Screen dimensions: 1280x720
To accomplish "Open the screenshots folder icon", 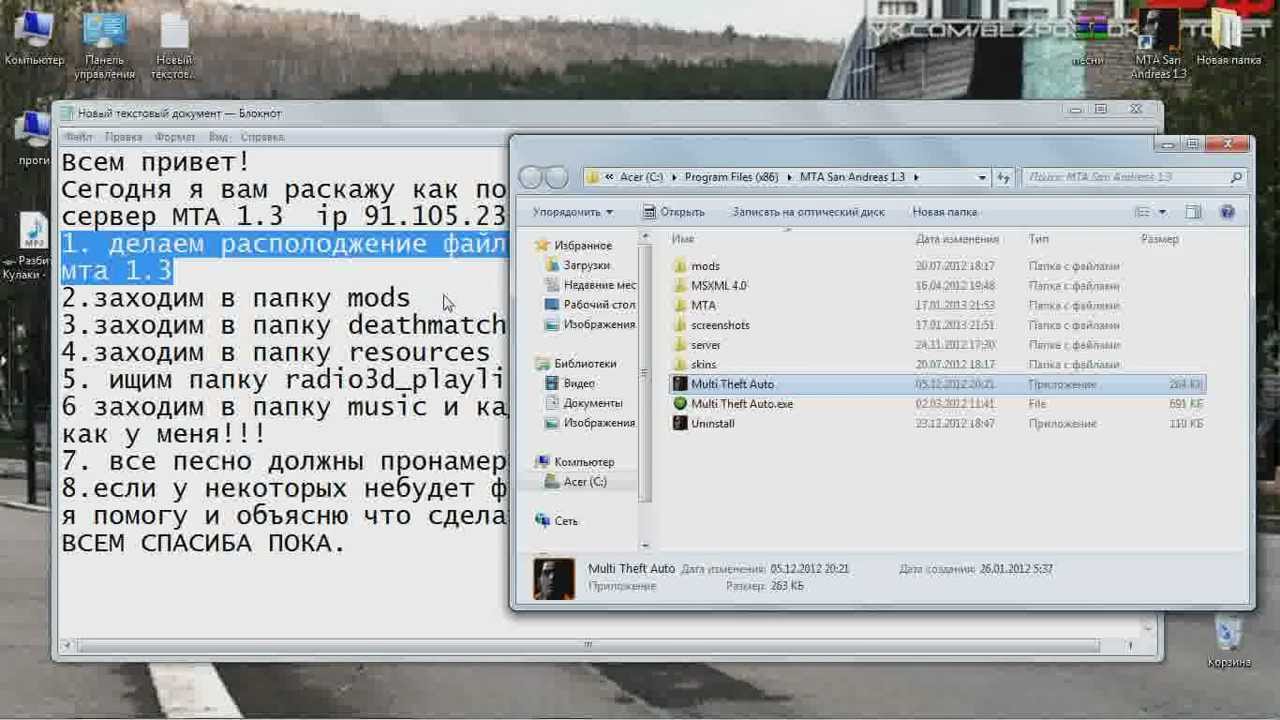I will [680, 325].
